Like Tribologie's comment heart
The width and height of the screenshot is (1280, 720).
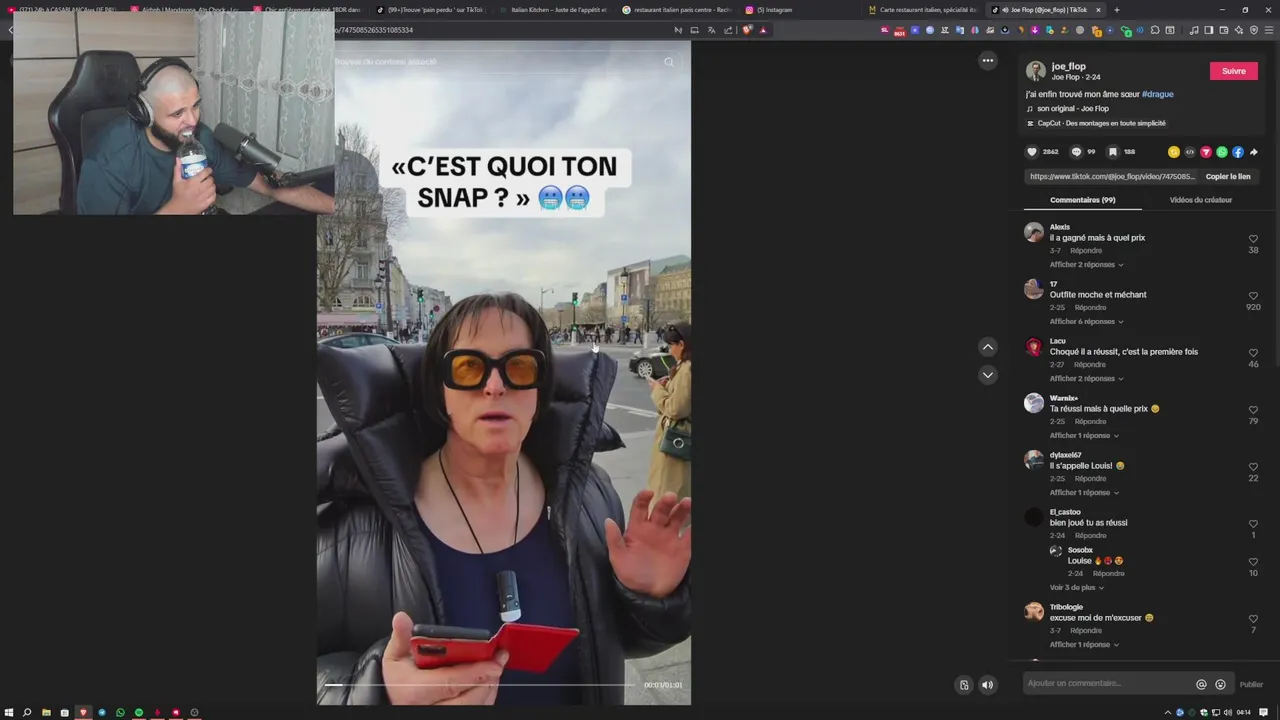pos(1253,619)
